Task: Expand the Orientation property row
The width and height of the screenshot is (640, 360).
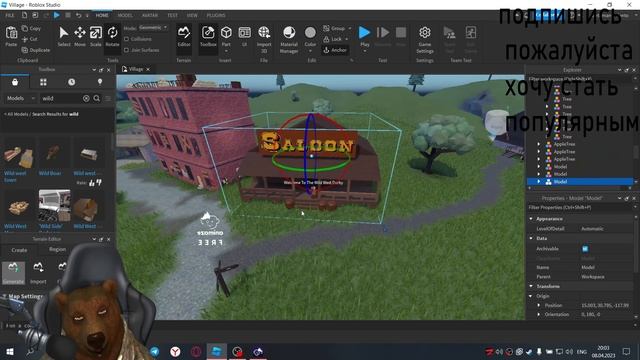Action: (x=539, y=314)
